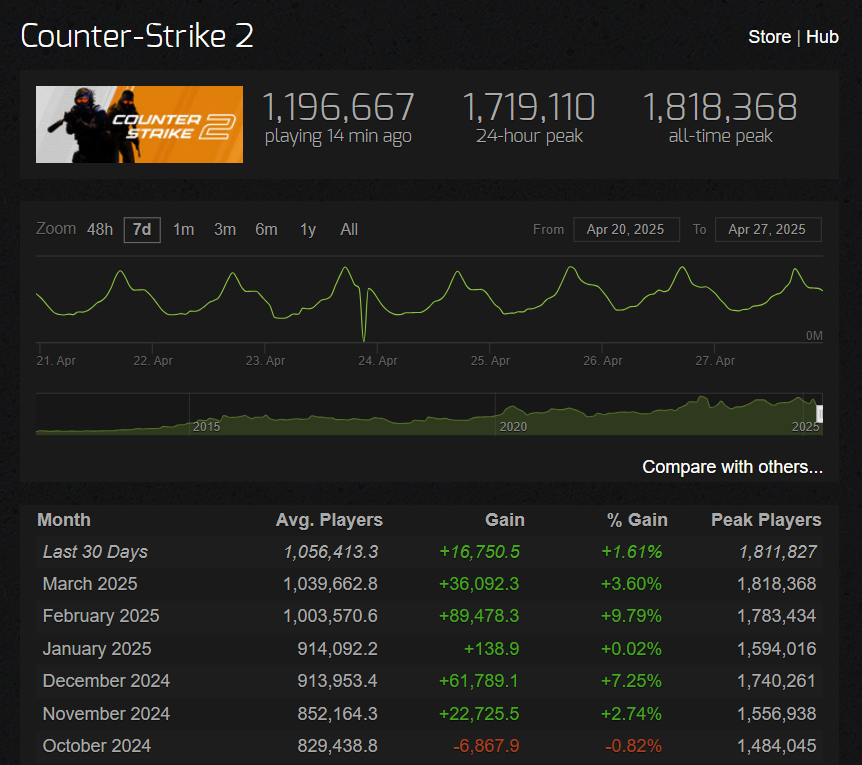Click the +89,478.3 gain value

click(479, 616)
